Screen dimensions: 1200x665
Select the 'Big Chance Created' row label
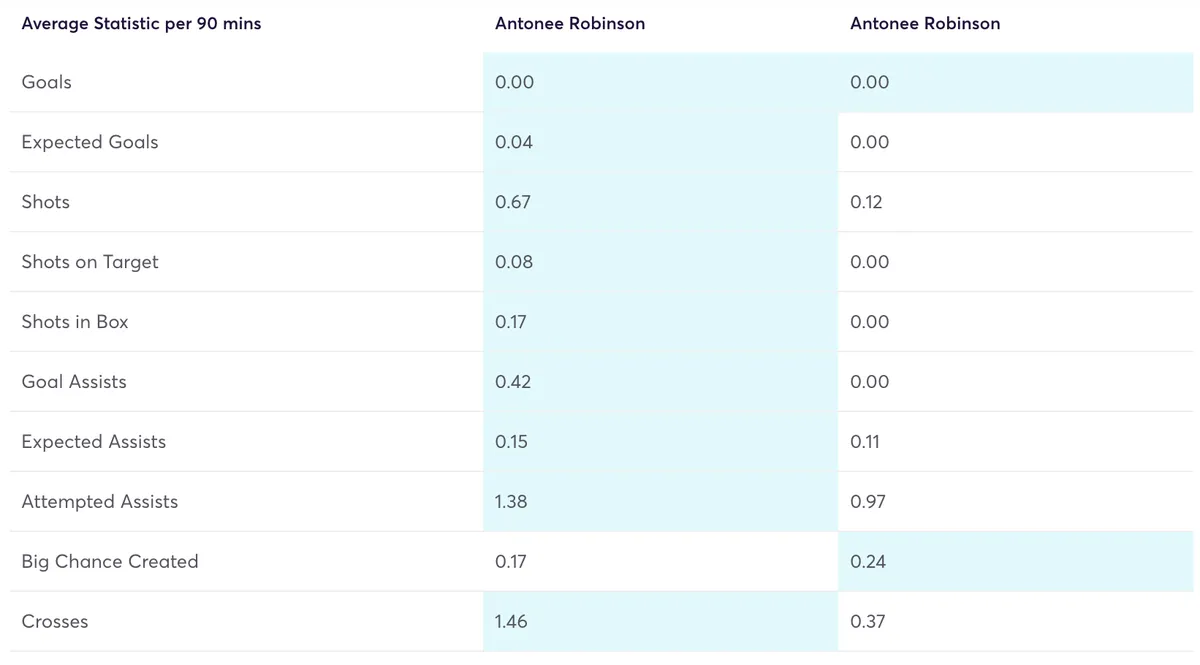(110, 562)
